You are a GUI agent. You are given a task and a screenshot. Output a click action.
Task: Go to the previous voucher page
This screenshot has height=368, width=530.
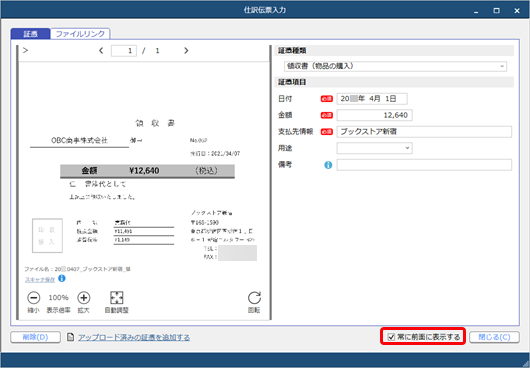[101, 51]
